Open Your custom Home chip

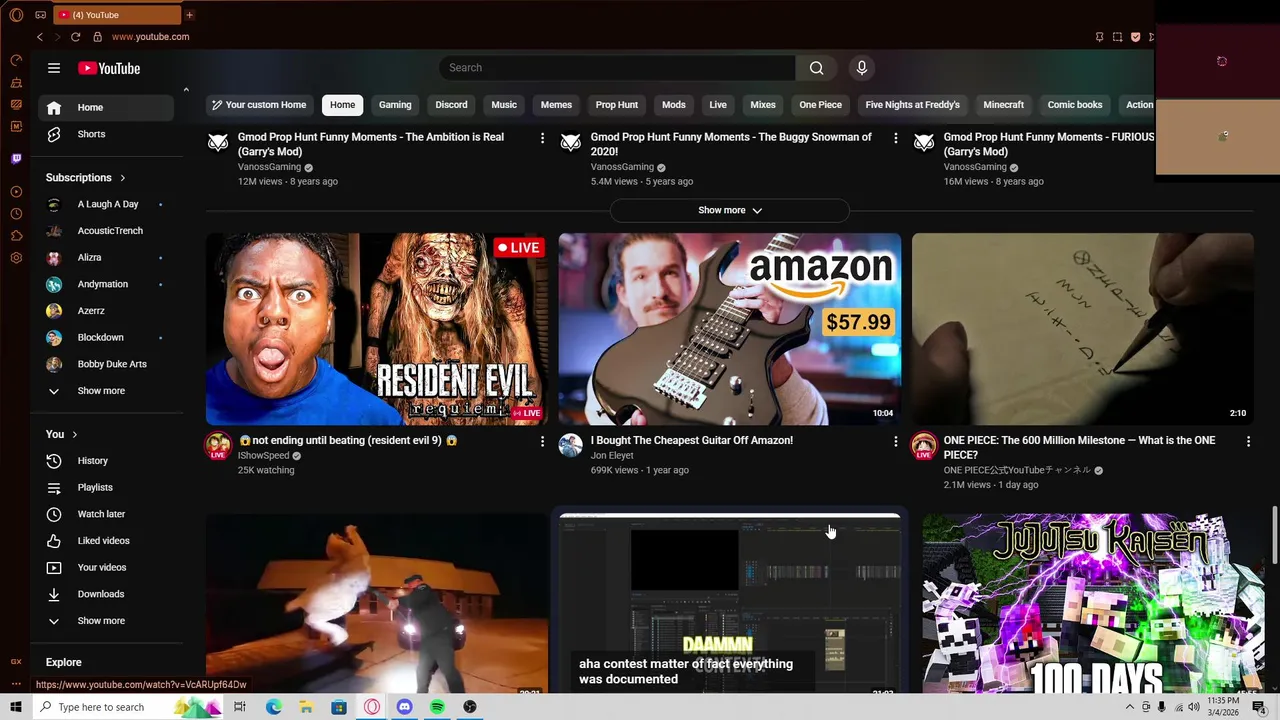point(259,105)
